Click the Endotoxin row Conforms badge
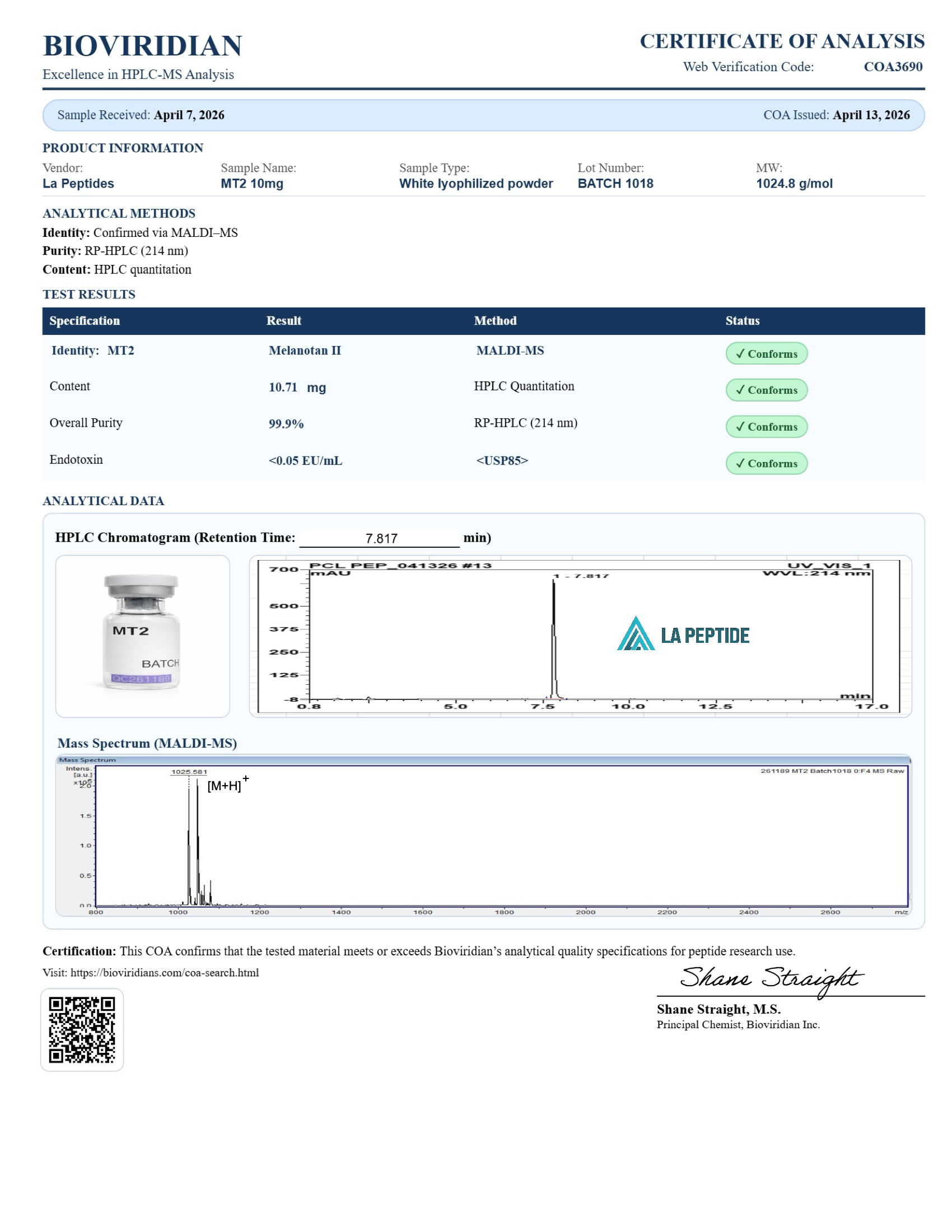 [766, 463]
